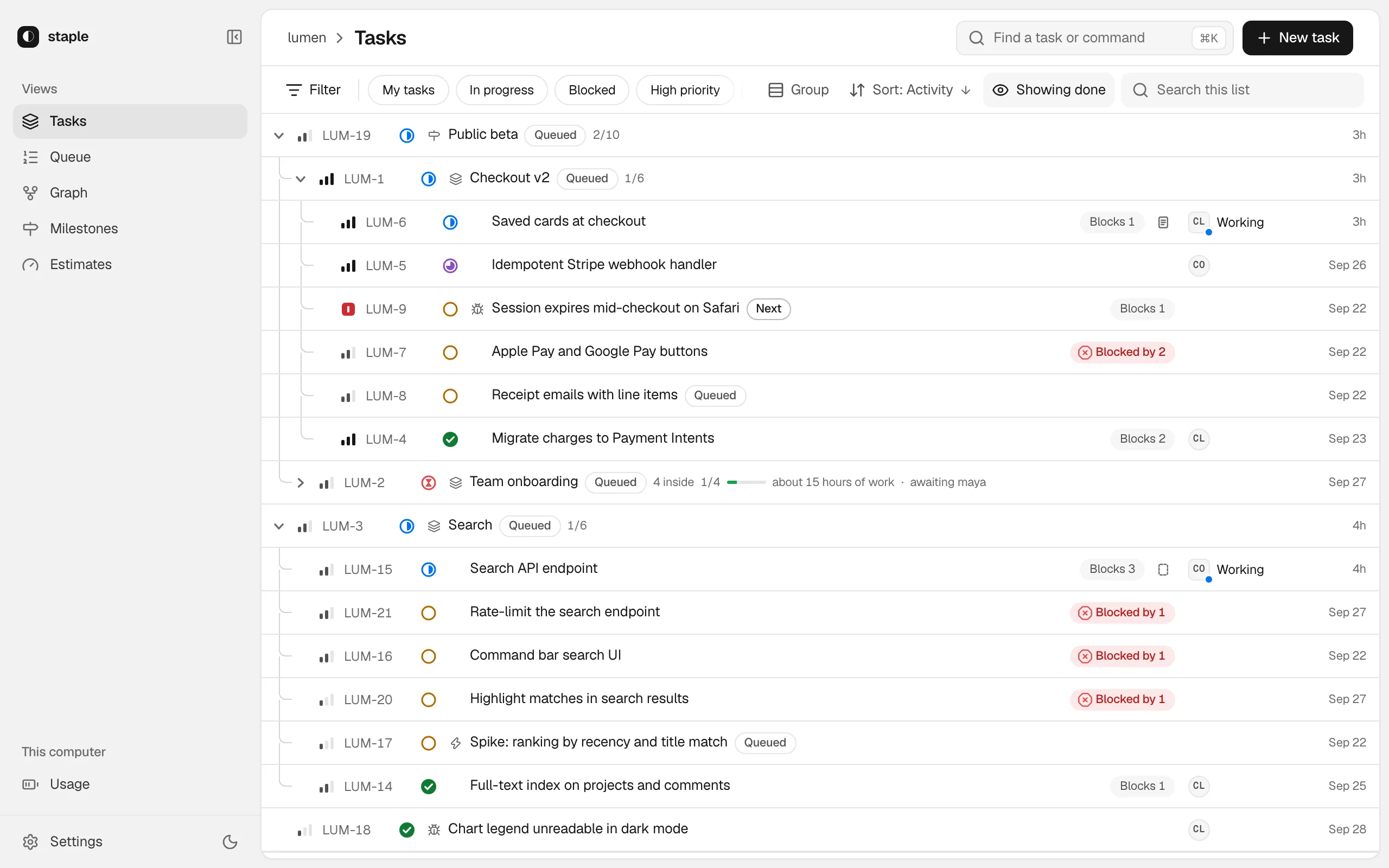Toggle the done checkmark on LUM-14
The height and width of the screenshot is (868, 1389).
(x=428, y=787)
